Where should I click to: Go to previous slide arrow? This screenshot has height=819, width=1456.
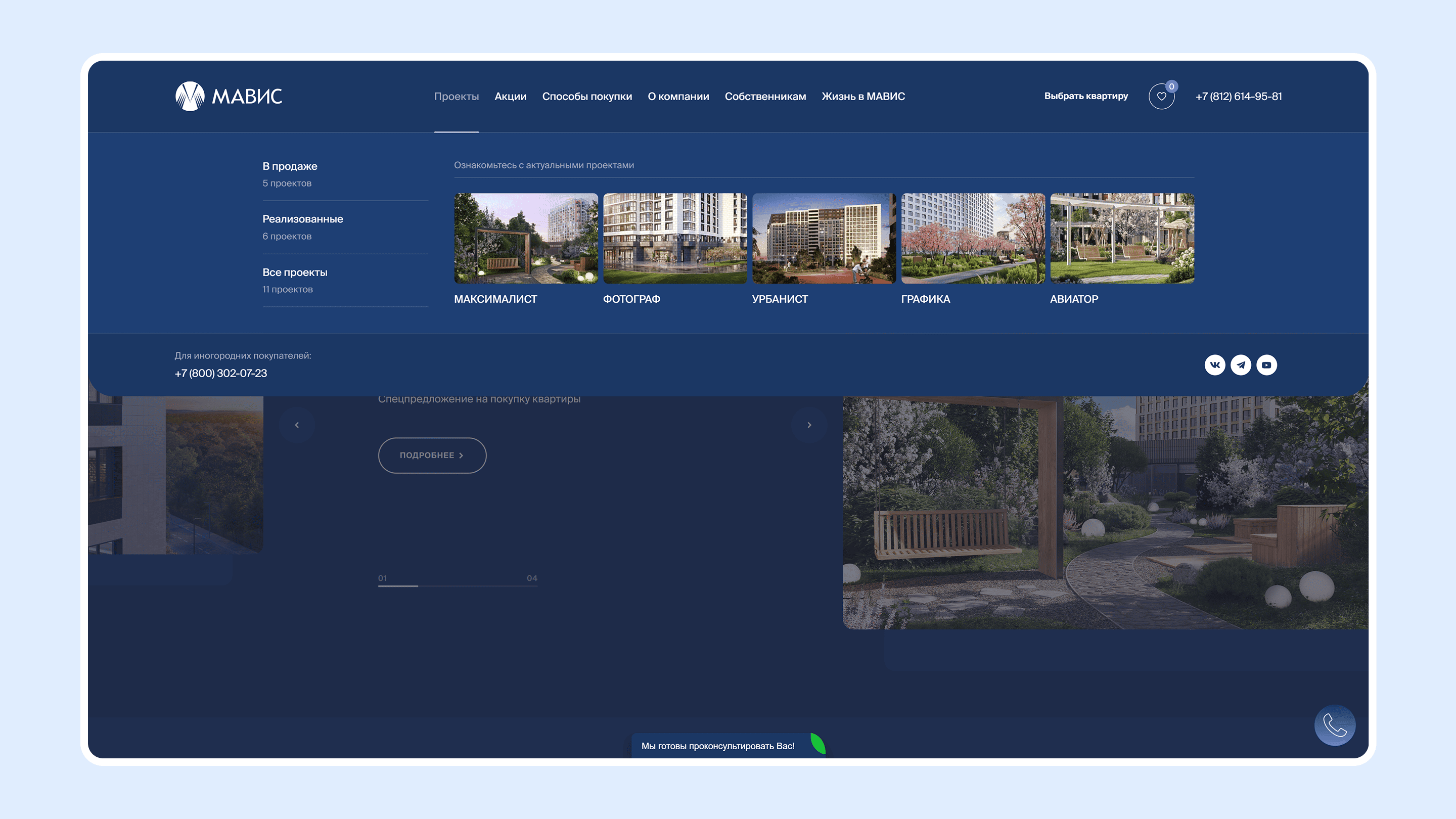click(x=297, y=425)
